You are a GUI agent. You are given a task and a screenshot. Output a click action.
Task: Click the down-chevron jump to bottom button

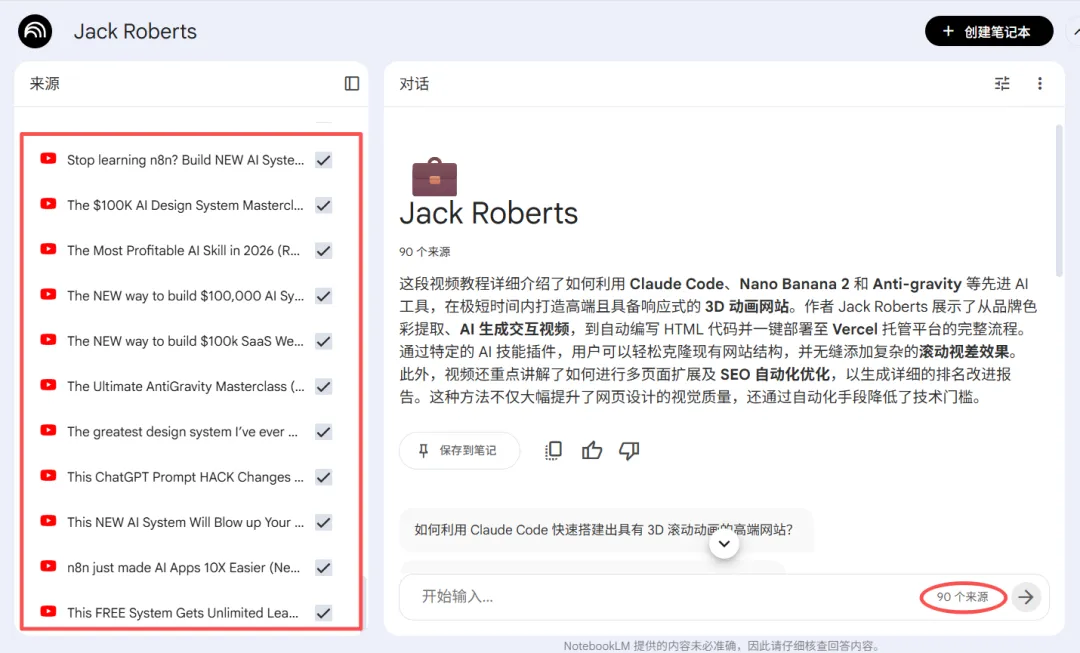click(x=724, y=543)
